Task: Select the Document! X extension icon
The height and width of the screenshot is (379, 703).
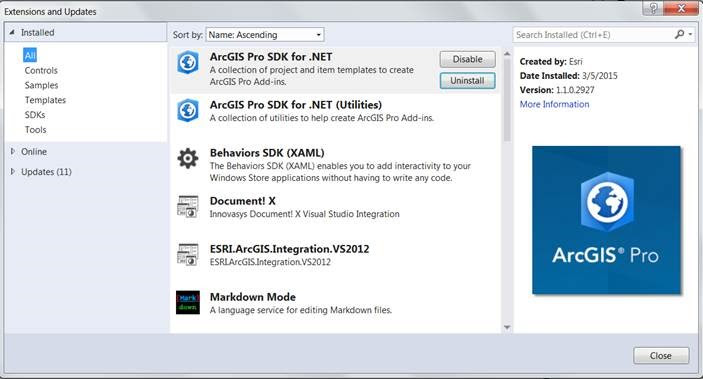Action: coord(188,206)
